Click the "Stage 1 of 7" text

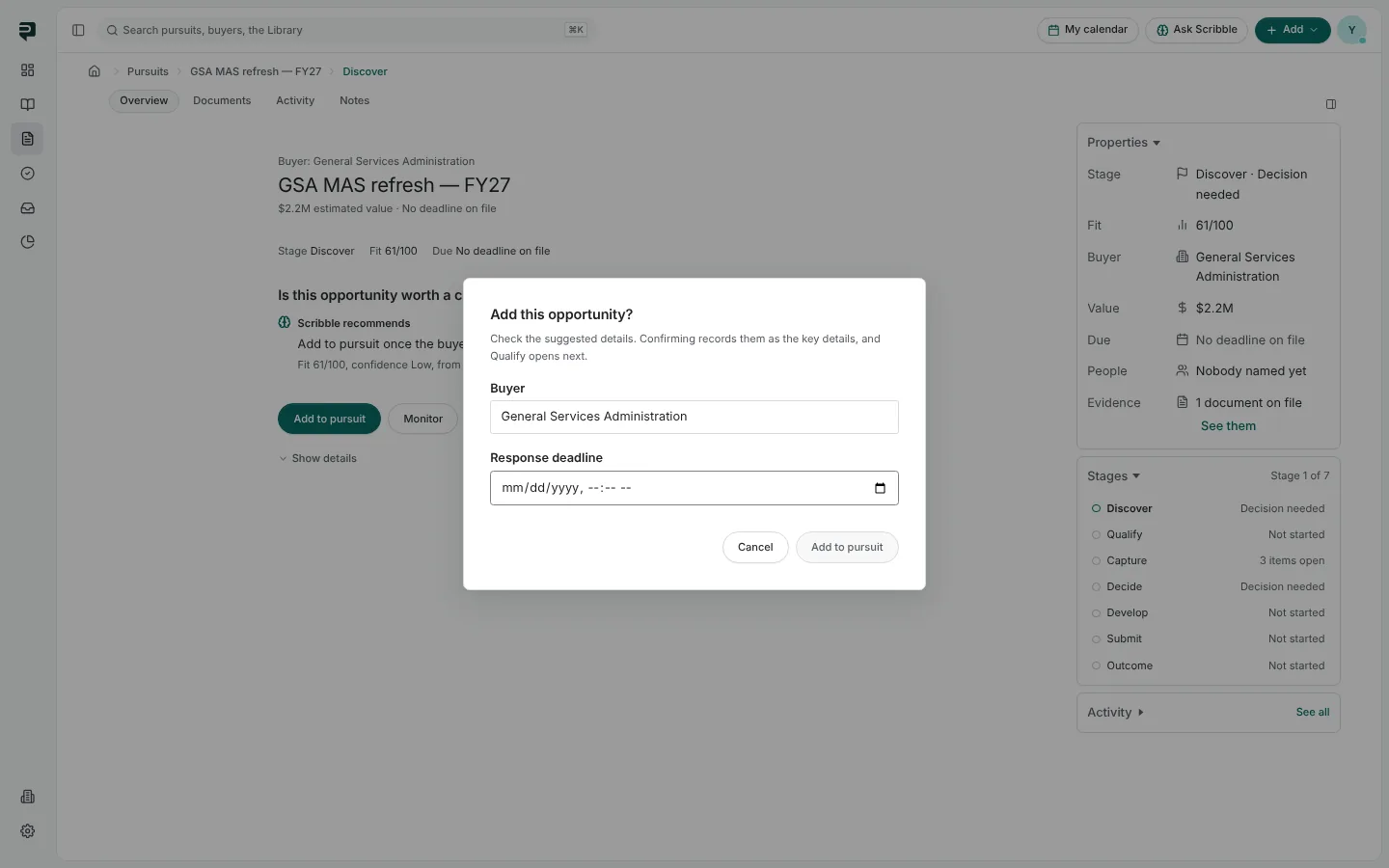(x=1299, y=476)
